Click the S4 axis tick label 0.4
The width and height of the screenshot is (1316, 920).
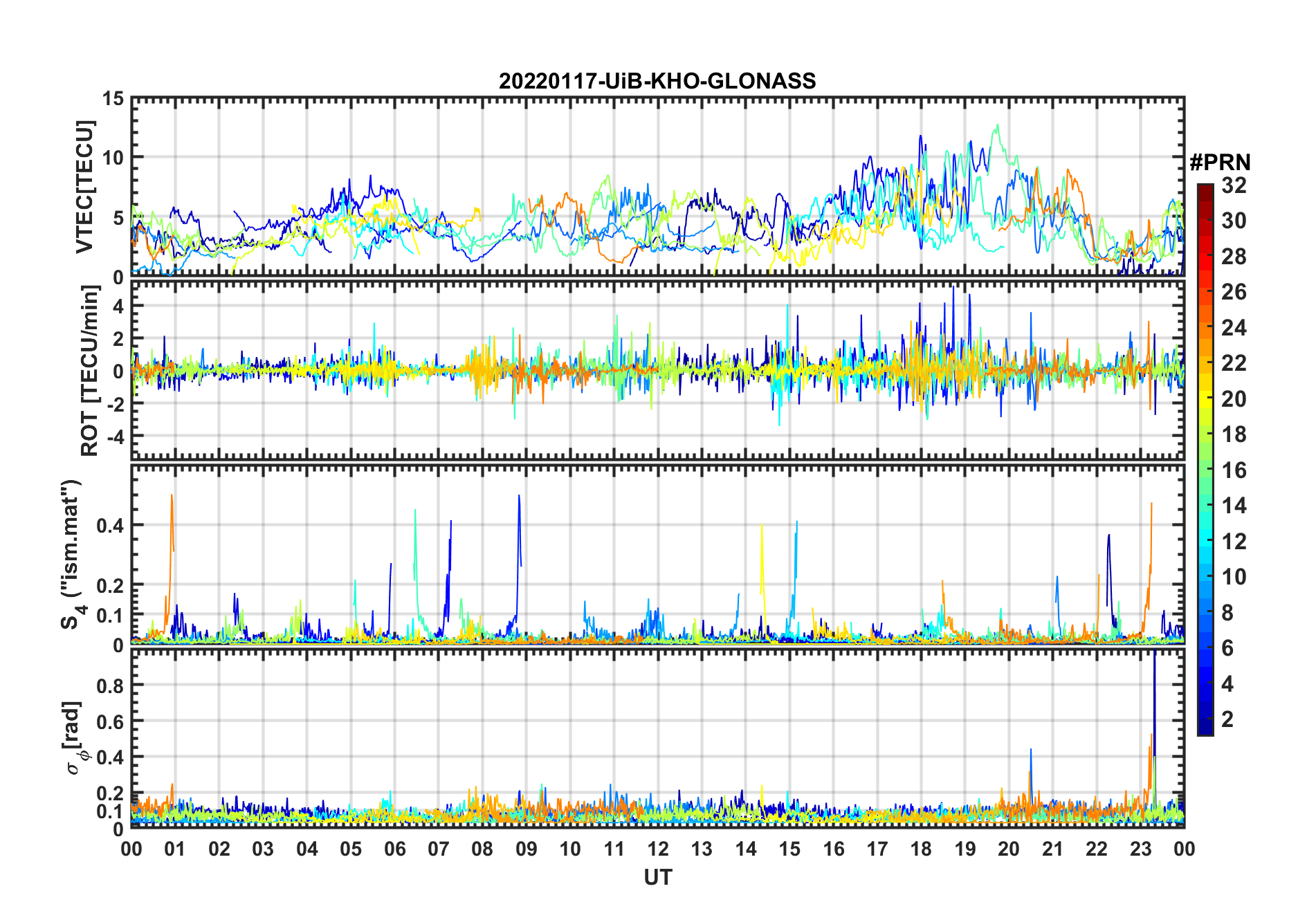click(111, 526)
